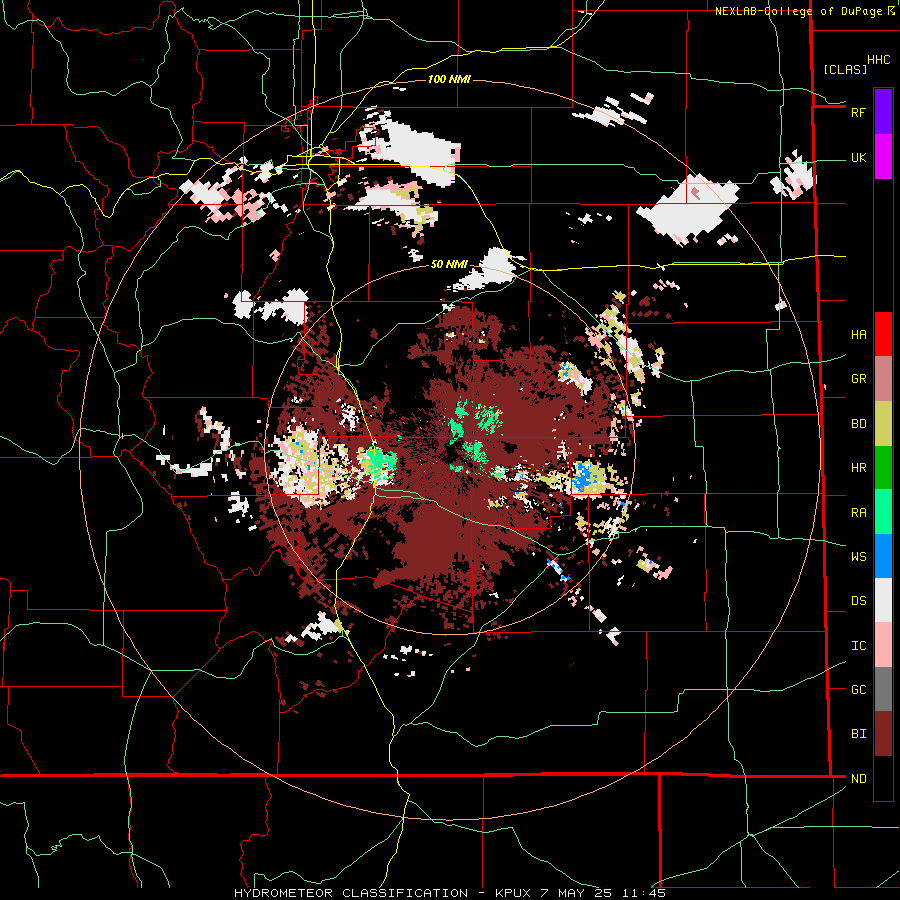Click the WS blue legend swatch
Image resolution: width=900 pixels, height=900 pixels.
883,556
